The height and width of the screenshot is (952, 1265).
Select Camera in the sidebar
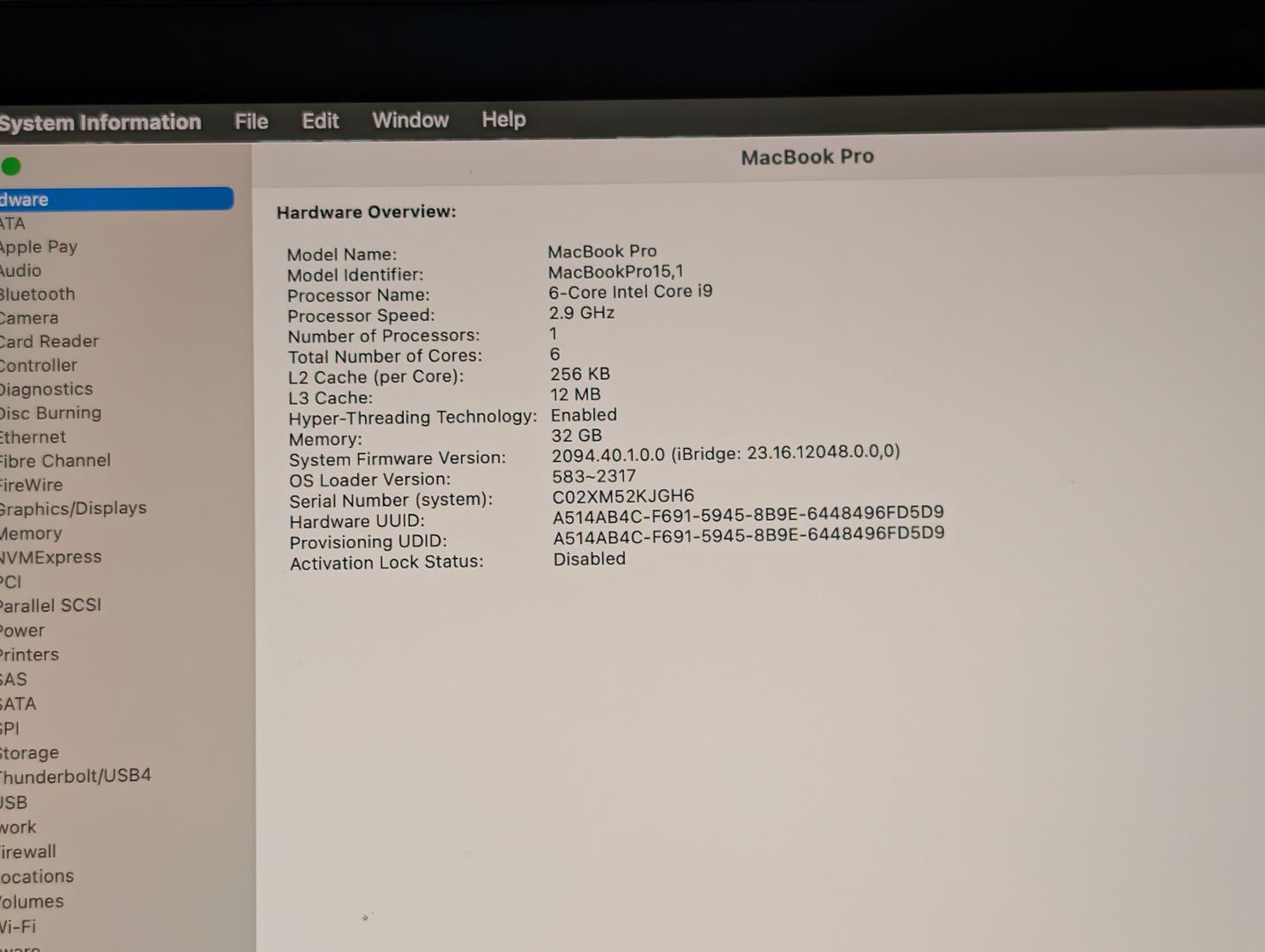coord(29,318)
